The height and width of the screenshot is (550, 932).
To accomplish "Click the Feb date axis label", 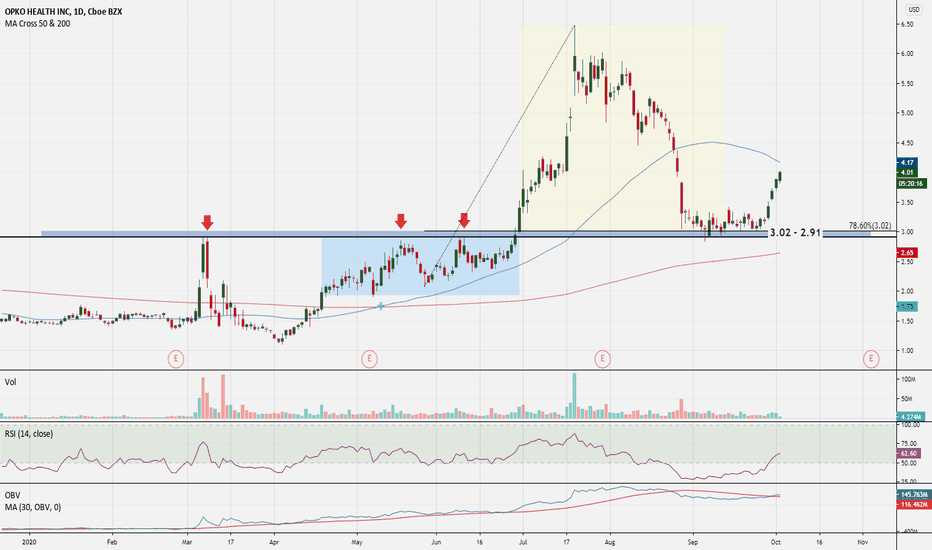I will (x=112, y=542).
